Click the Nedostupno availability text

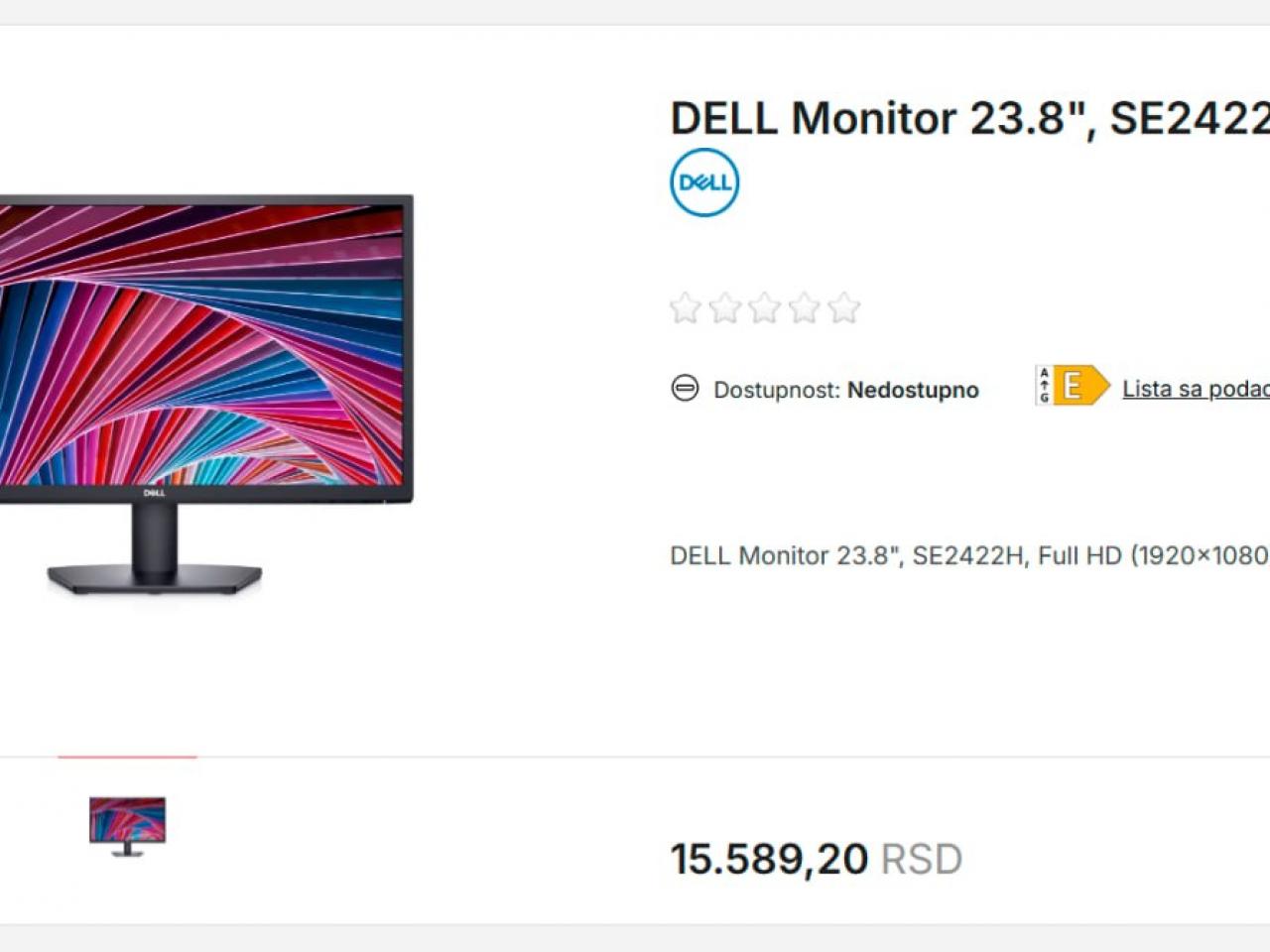[913, 390]
